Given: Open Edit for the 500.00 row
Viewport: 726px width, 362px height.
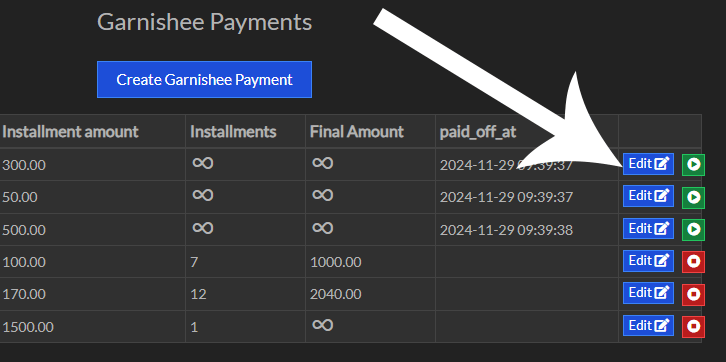Looking at the screenshot, I should [x=648, y=229].
